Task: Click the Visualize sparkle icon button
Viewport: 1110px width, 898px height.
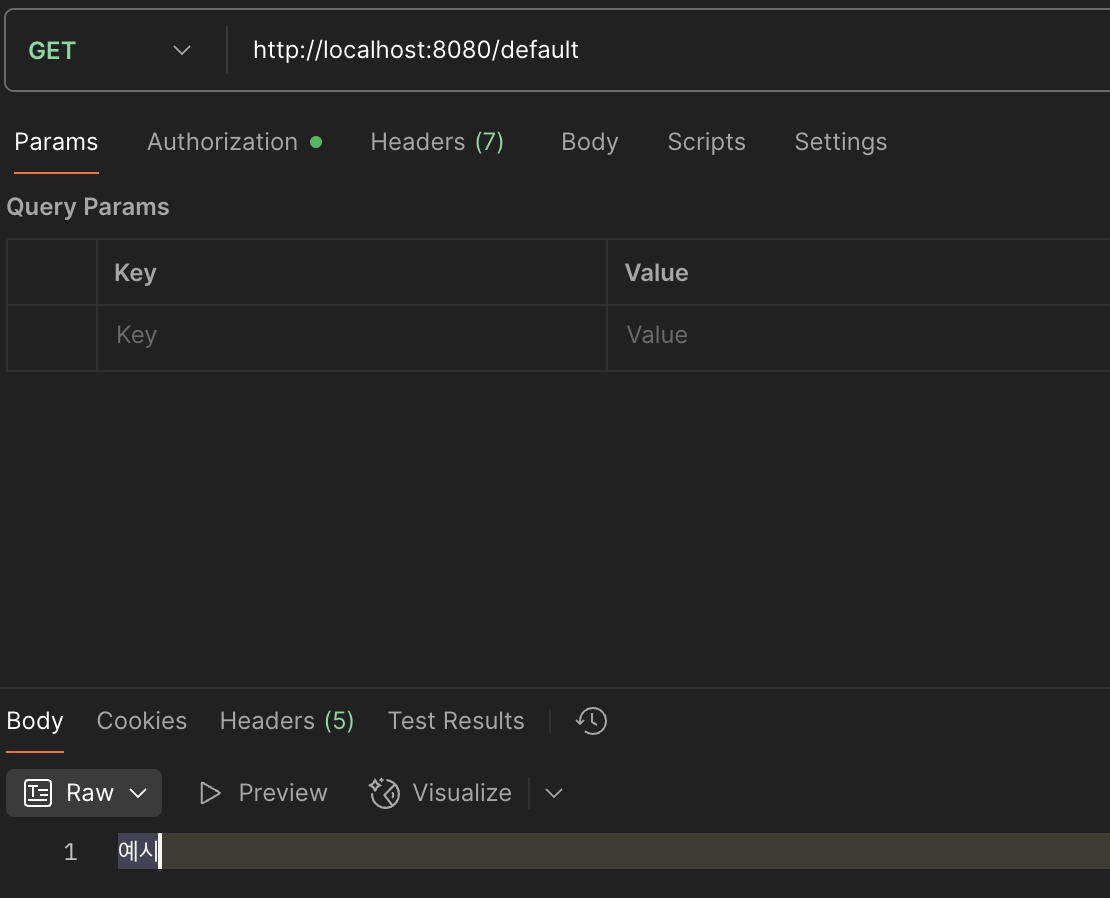Action: [x=385, y=793]
